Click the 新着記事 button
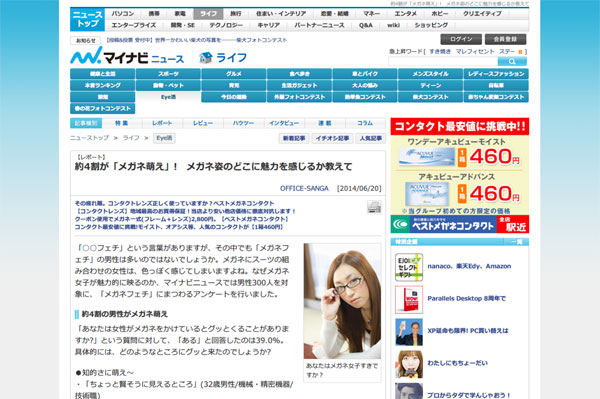Screen dimensions: 600x399 [294, 138]
